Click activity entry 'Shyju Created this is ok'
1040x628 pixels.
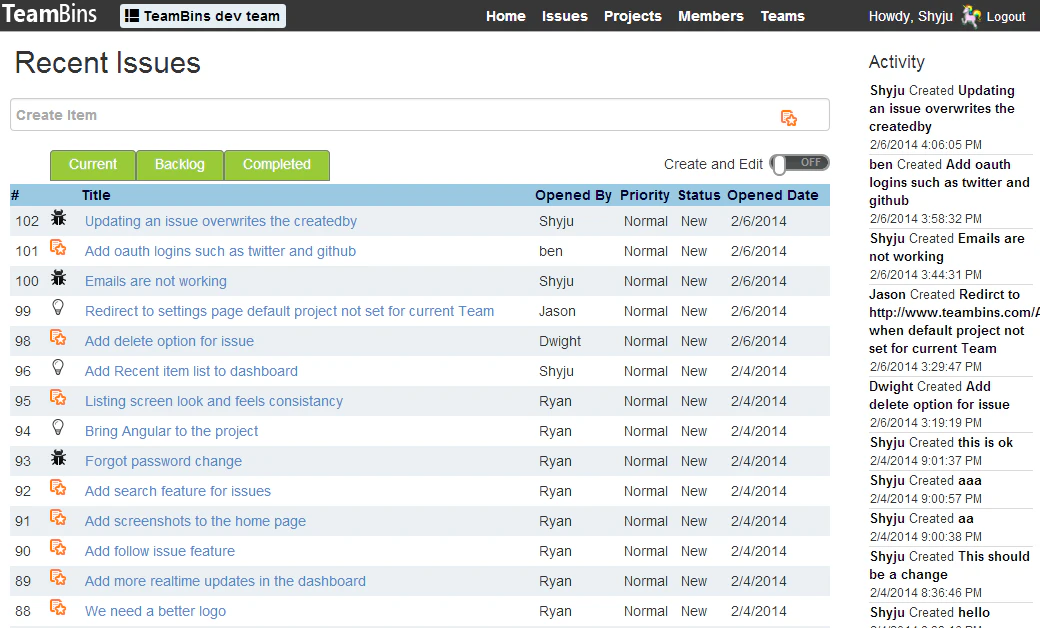point(941,442)
